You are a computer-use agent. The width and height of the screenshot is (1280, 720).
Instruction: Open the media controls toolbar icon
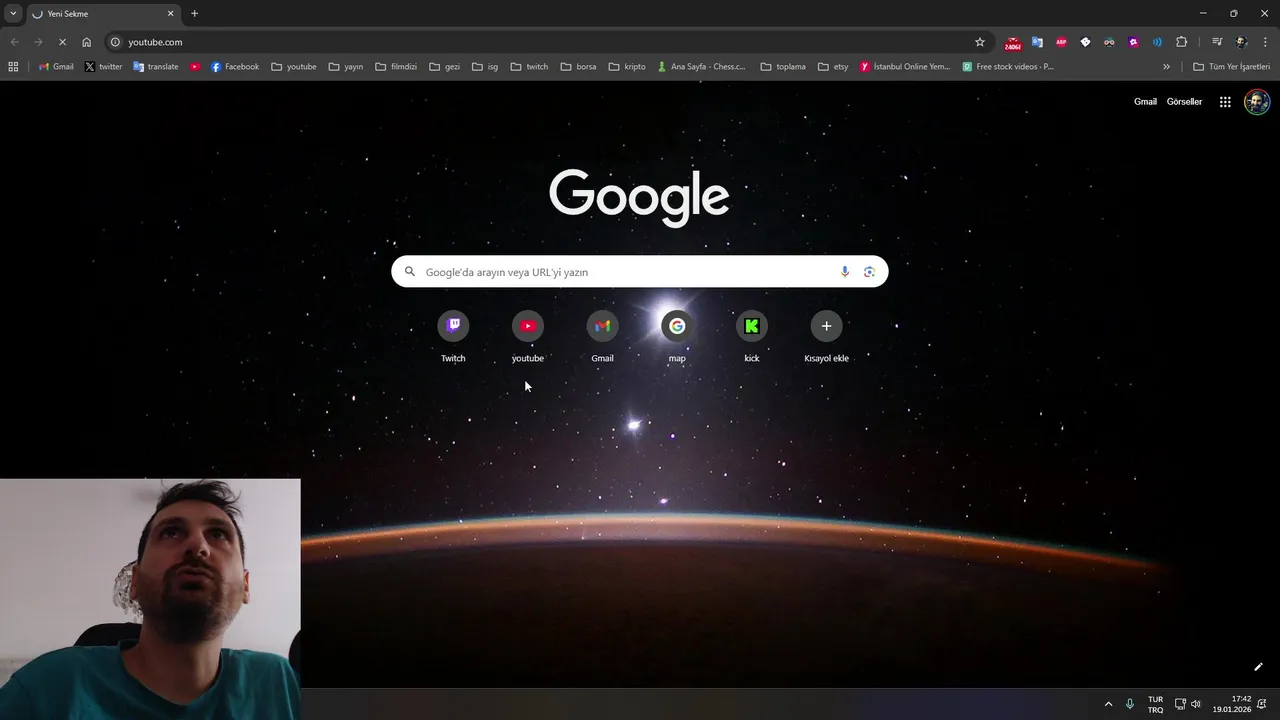click(1217, 42)
